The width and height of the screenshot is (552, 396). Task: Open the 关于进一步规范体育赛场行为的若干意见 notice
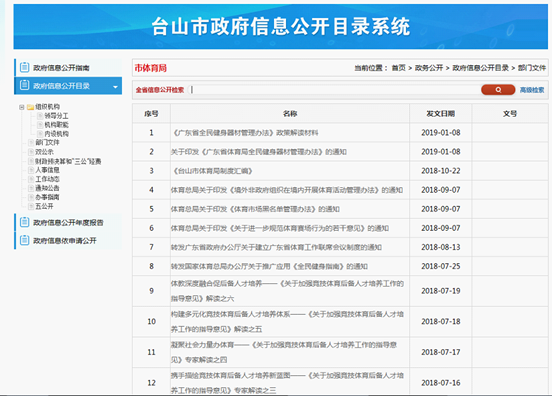(280, 228)
